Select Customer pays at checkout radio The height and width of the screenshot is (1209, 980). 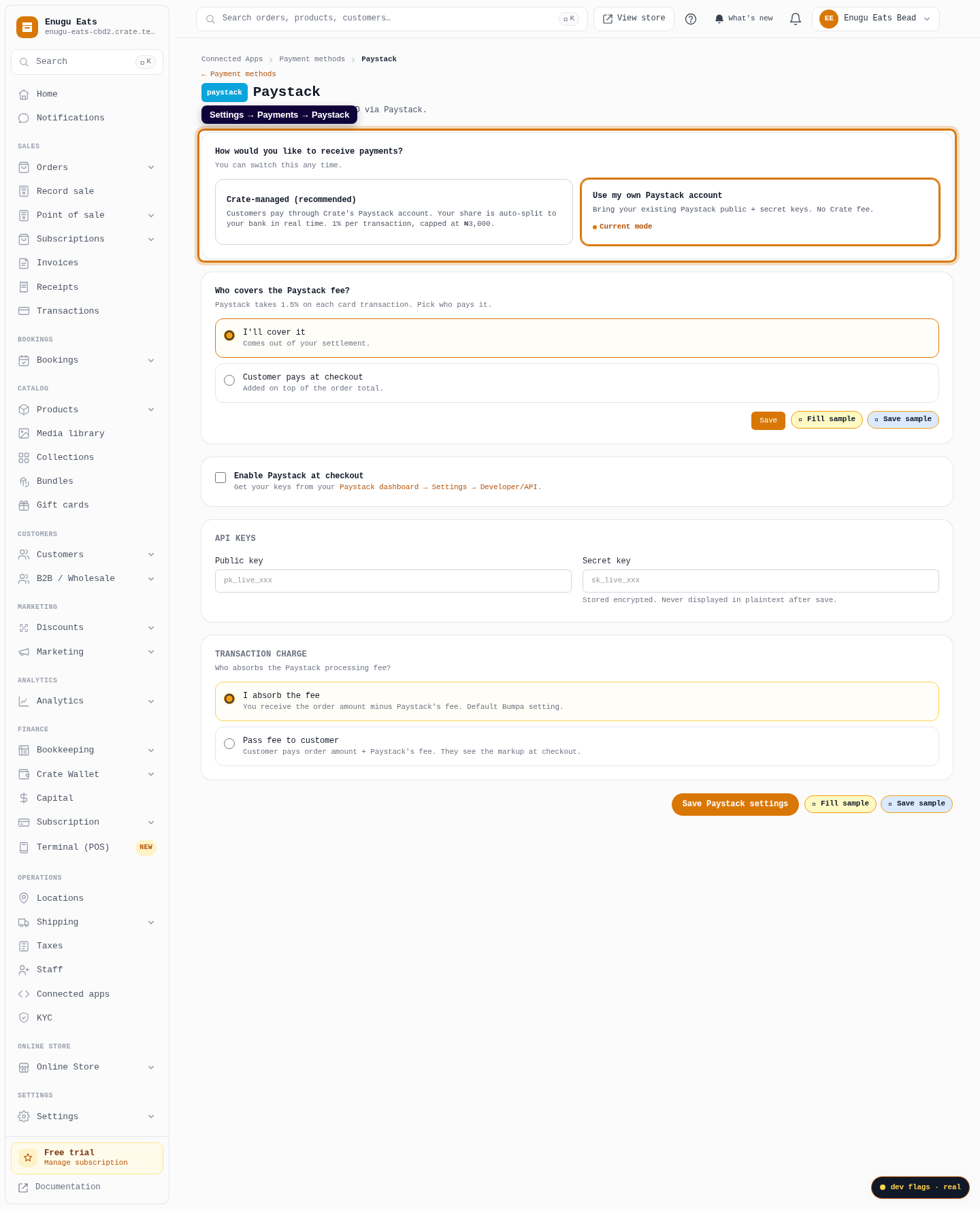tap(229, 380)
